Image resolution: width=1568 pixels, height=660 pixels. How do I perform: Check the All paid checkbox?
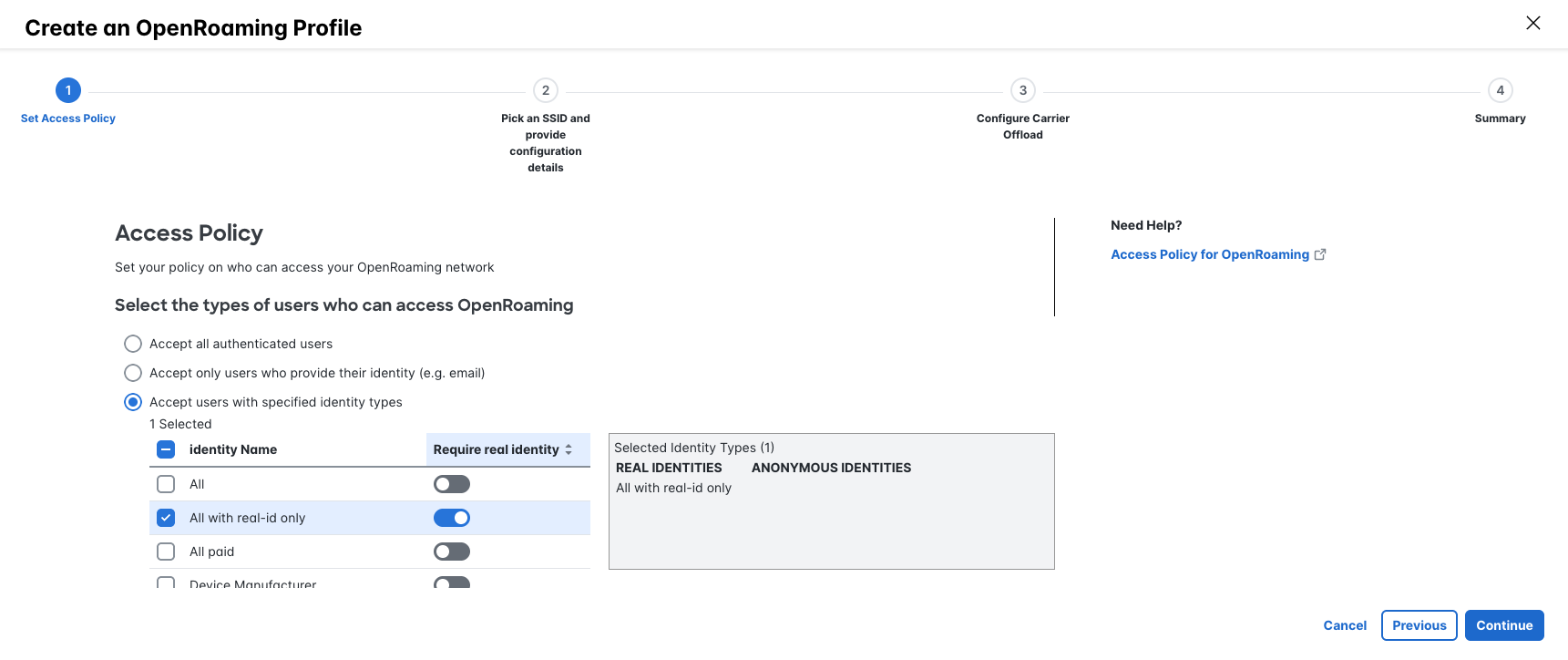click(166, 552)
